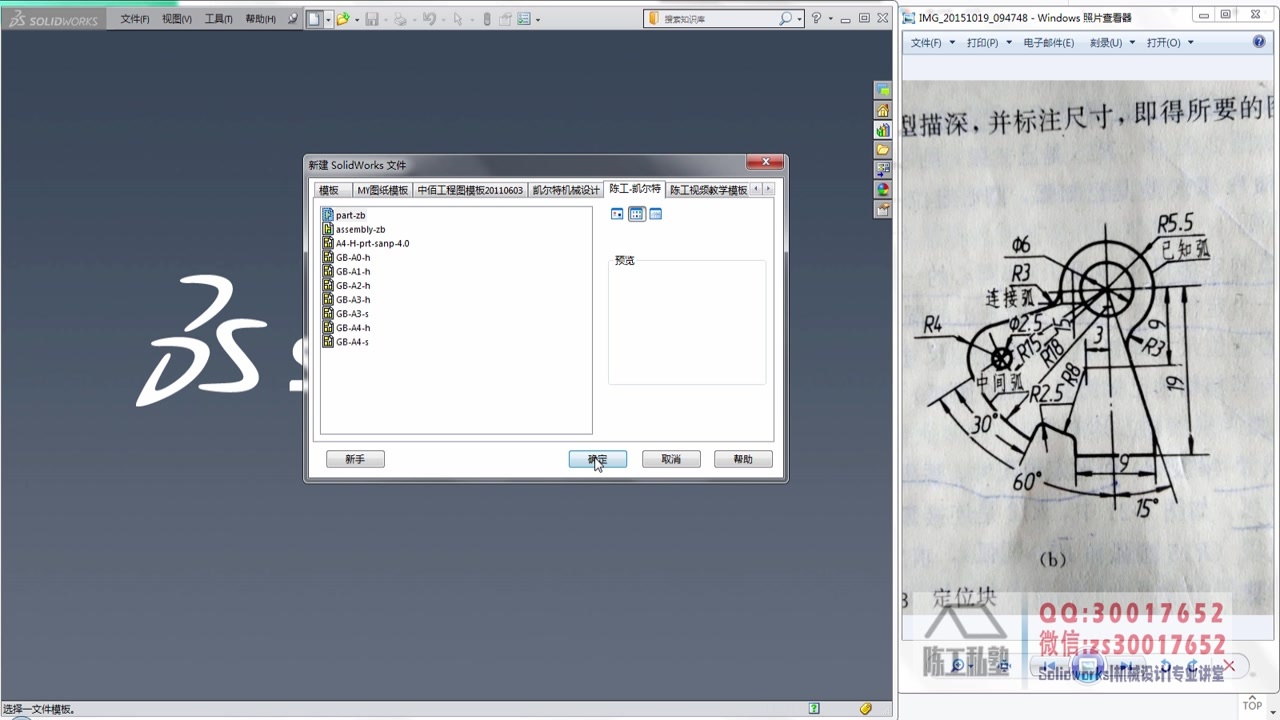Click the Select cursor tool icon
Screen dimensions: 1280x720
457,19
